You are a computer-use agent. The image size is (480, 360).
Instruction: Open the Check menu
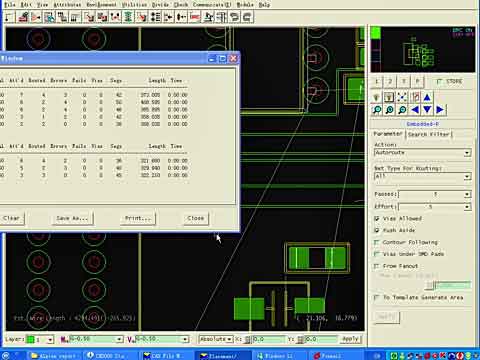tap(181, 5)
